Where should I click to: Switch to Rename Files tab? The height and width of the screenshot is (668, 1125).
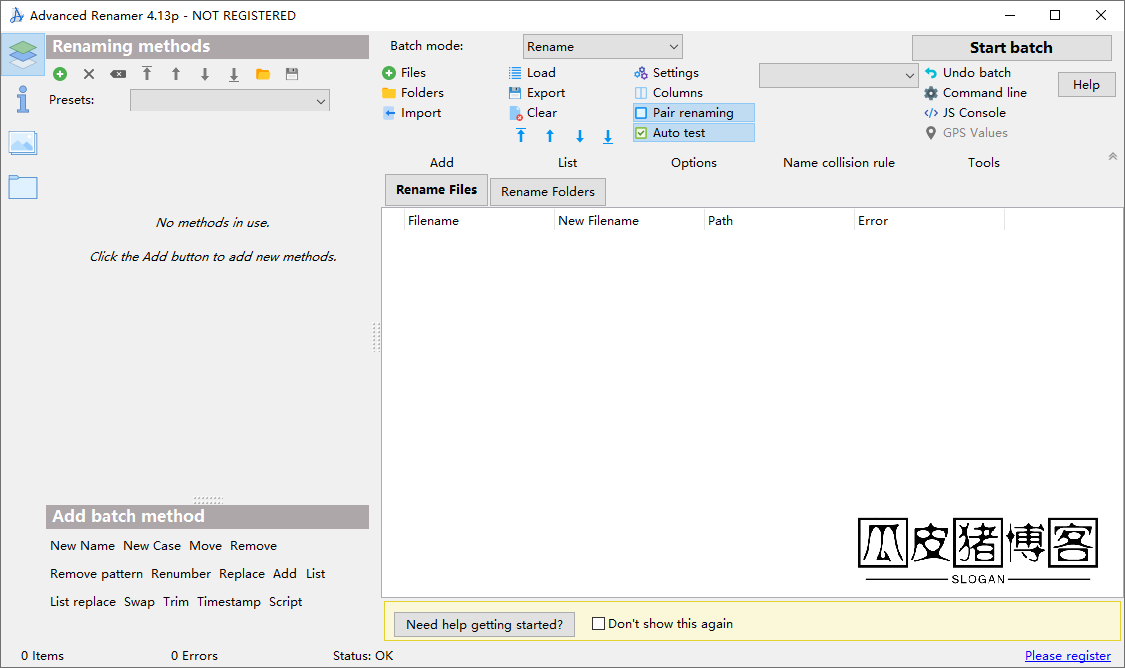(436, 189)
